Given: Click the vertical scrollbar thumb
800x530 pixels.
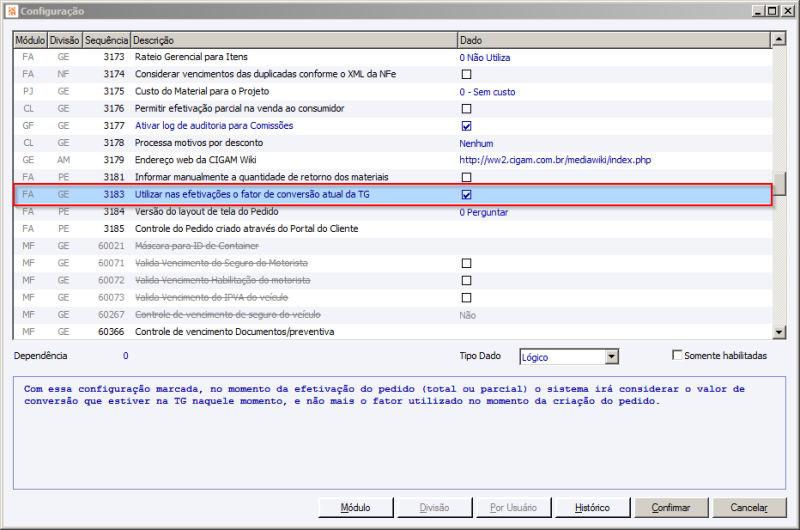Looking at the screenshot, I should click(x=779, y=184).
